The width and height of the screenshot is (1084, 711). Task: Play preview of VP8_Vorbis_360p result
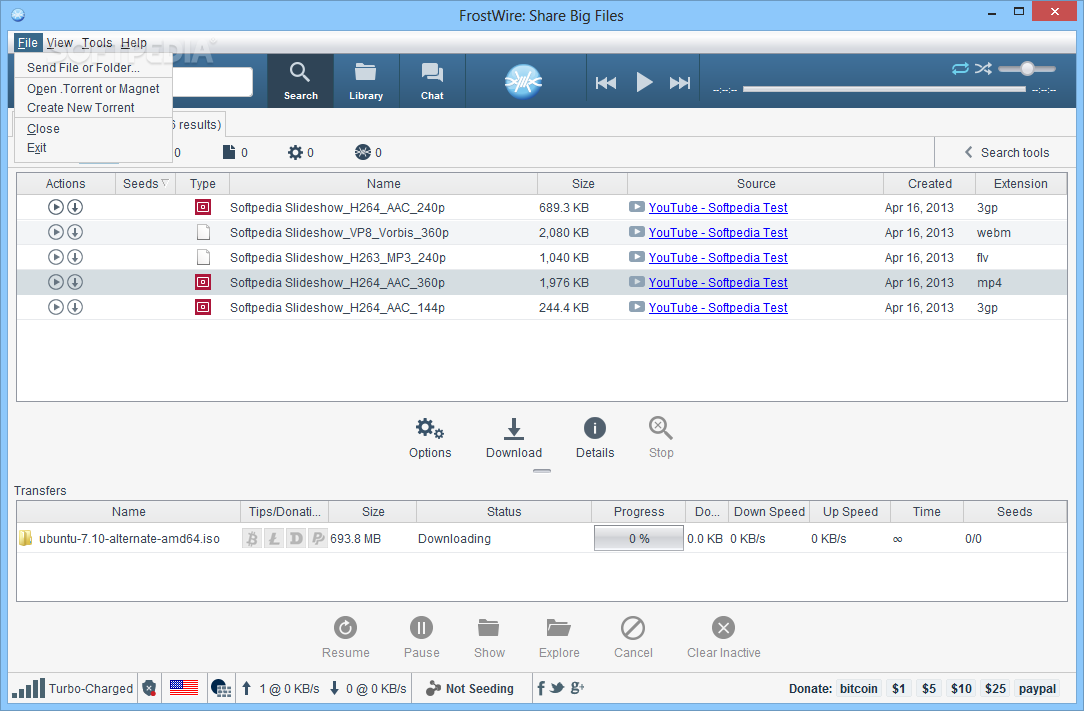[56, 232]
